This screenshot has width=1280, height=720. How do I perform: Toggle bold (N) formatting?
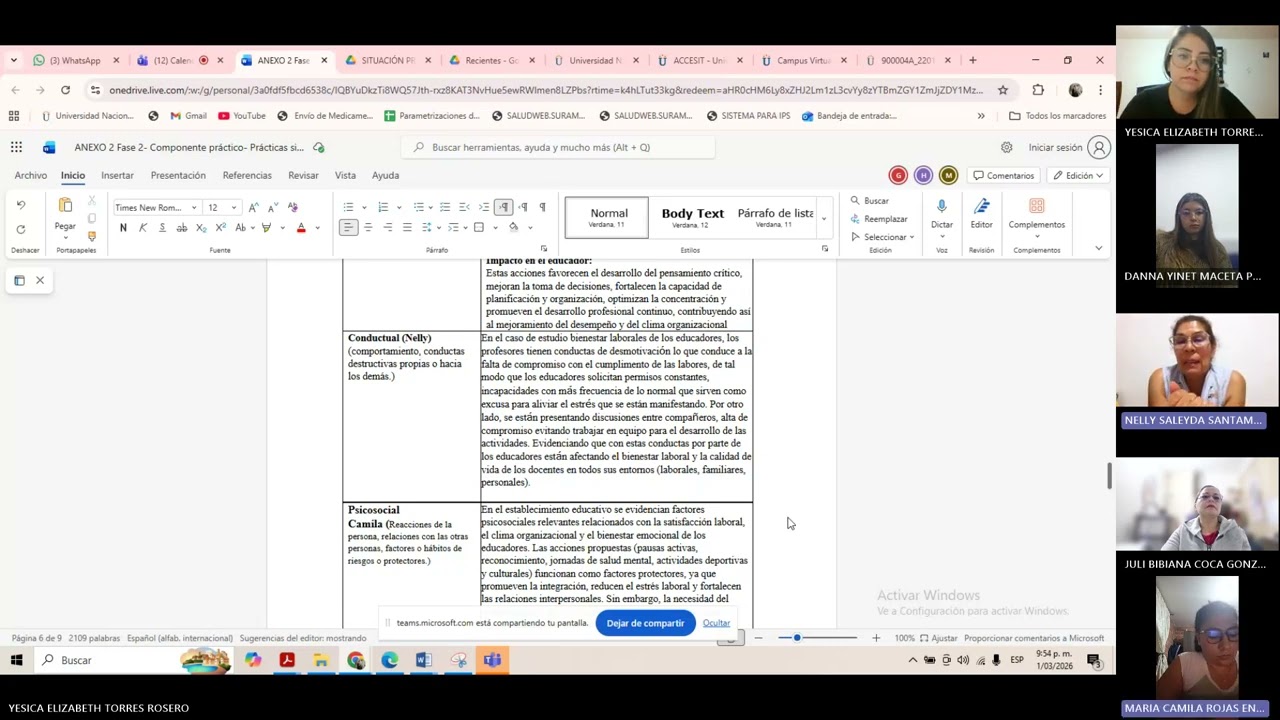coord(123,228)
